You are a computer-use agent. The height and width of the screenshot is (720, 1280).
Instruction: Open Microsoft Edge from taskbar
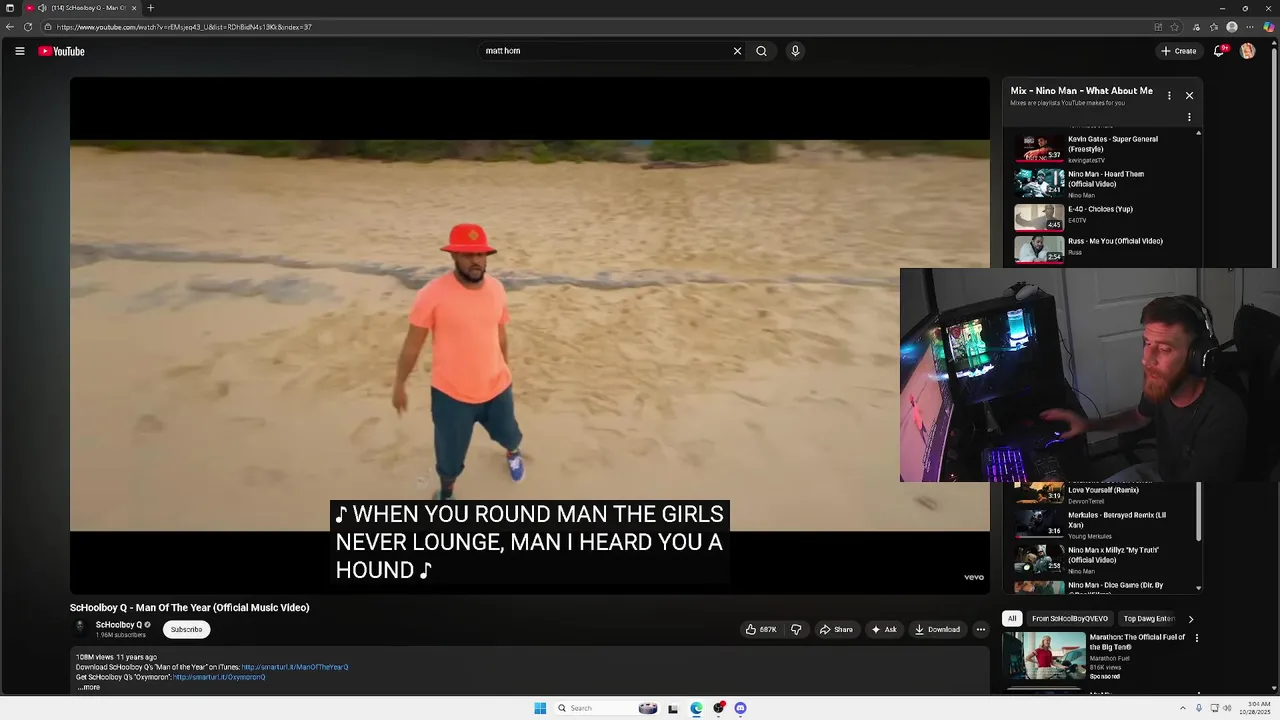[x=696, y=708]
